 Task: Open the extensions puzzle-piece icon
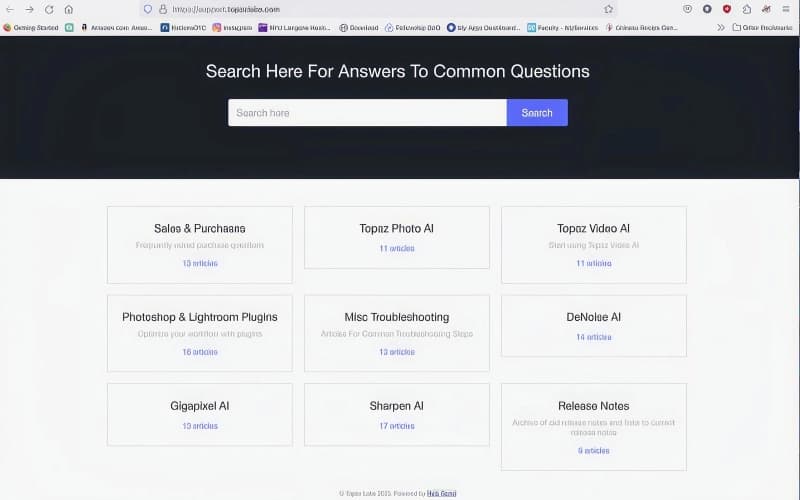point(746,9)
